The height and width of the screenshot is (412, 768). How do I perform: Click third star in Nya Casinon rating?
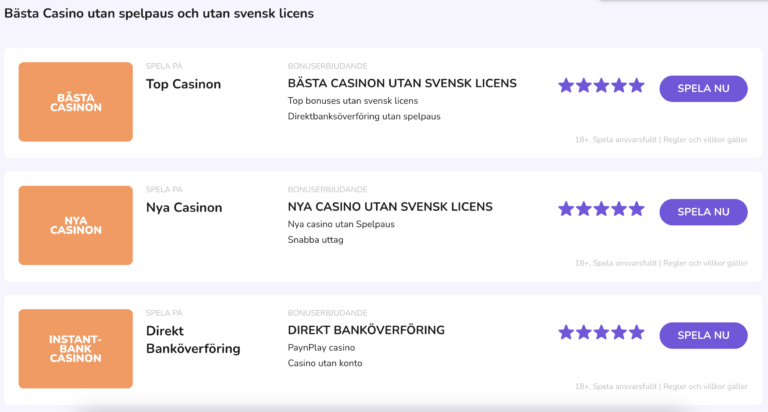[601, 209]
